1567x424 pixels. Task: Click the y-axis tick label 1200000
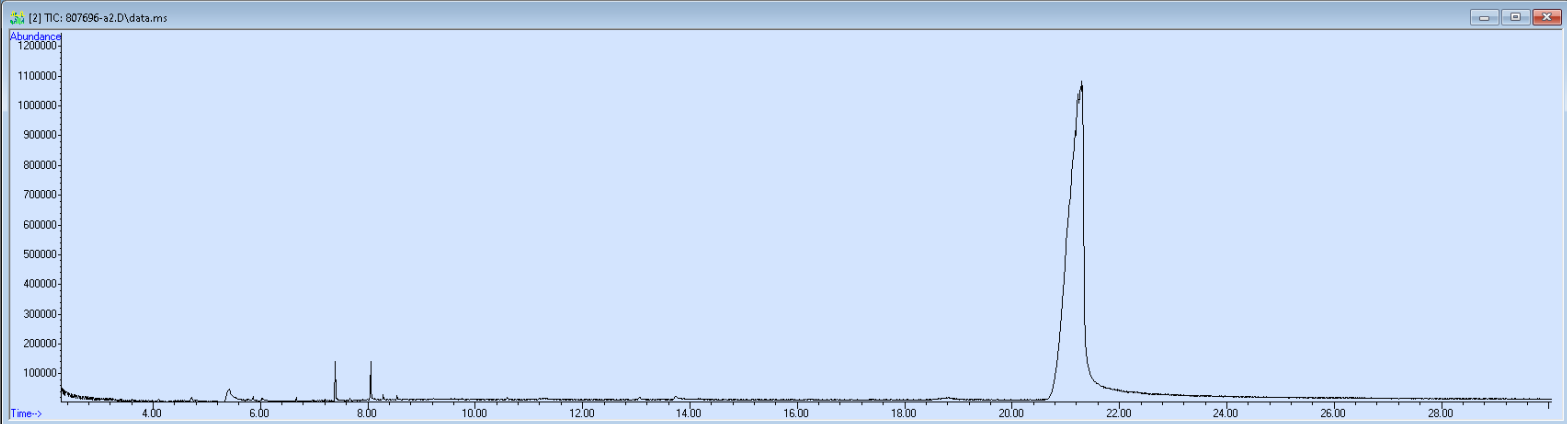(x=35, y=46)
